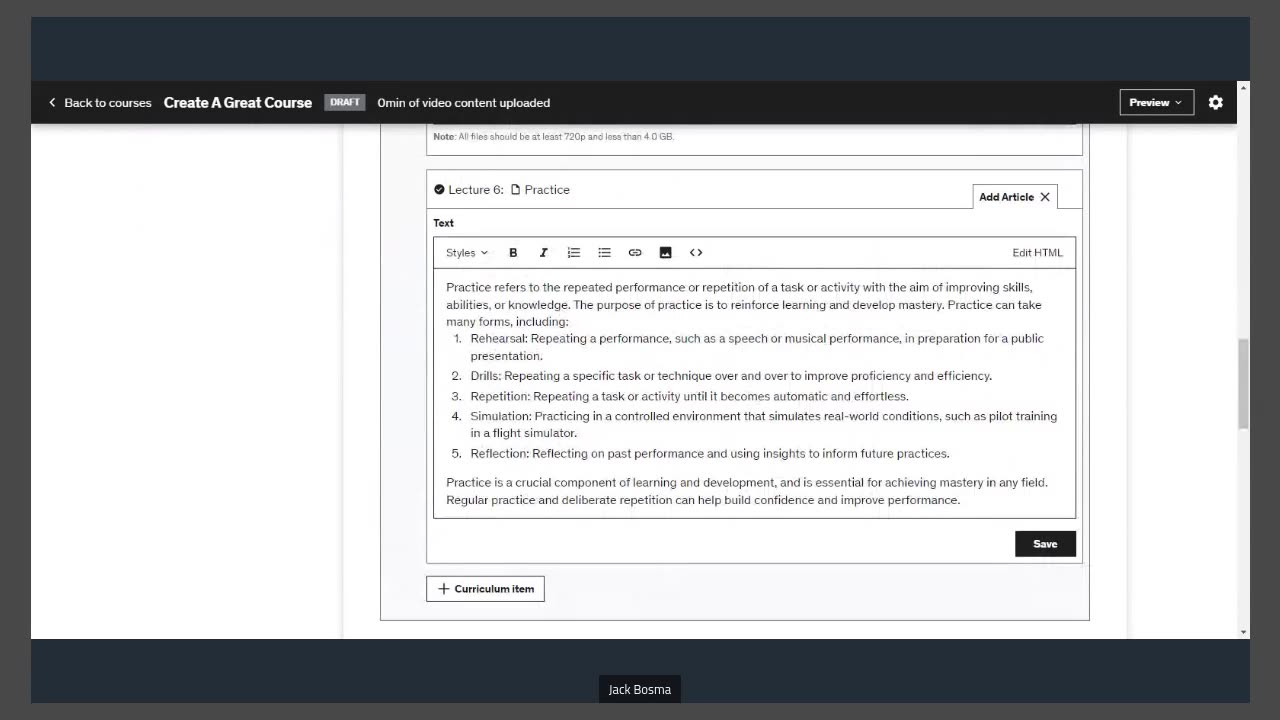
Task: Go back to courses
Action: coord(100,102)
